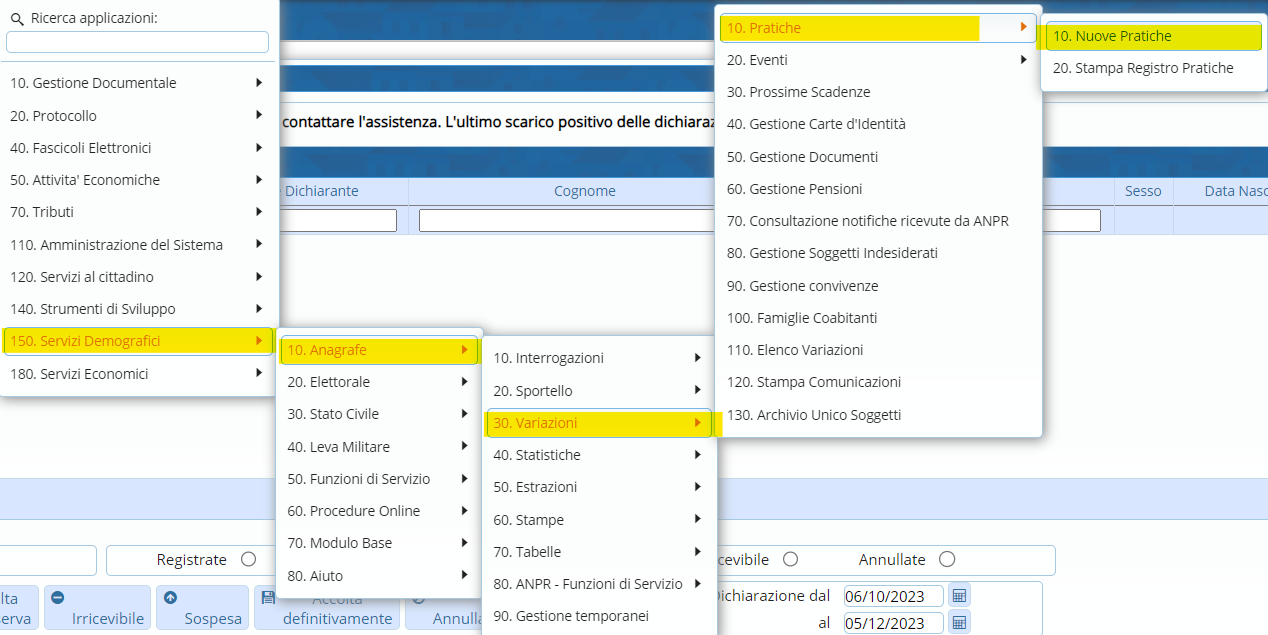Select the Irricevibile filter radio button

click(x=790, y=560)
